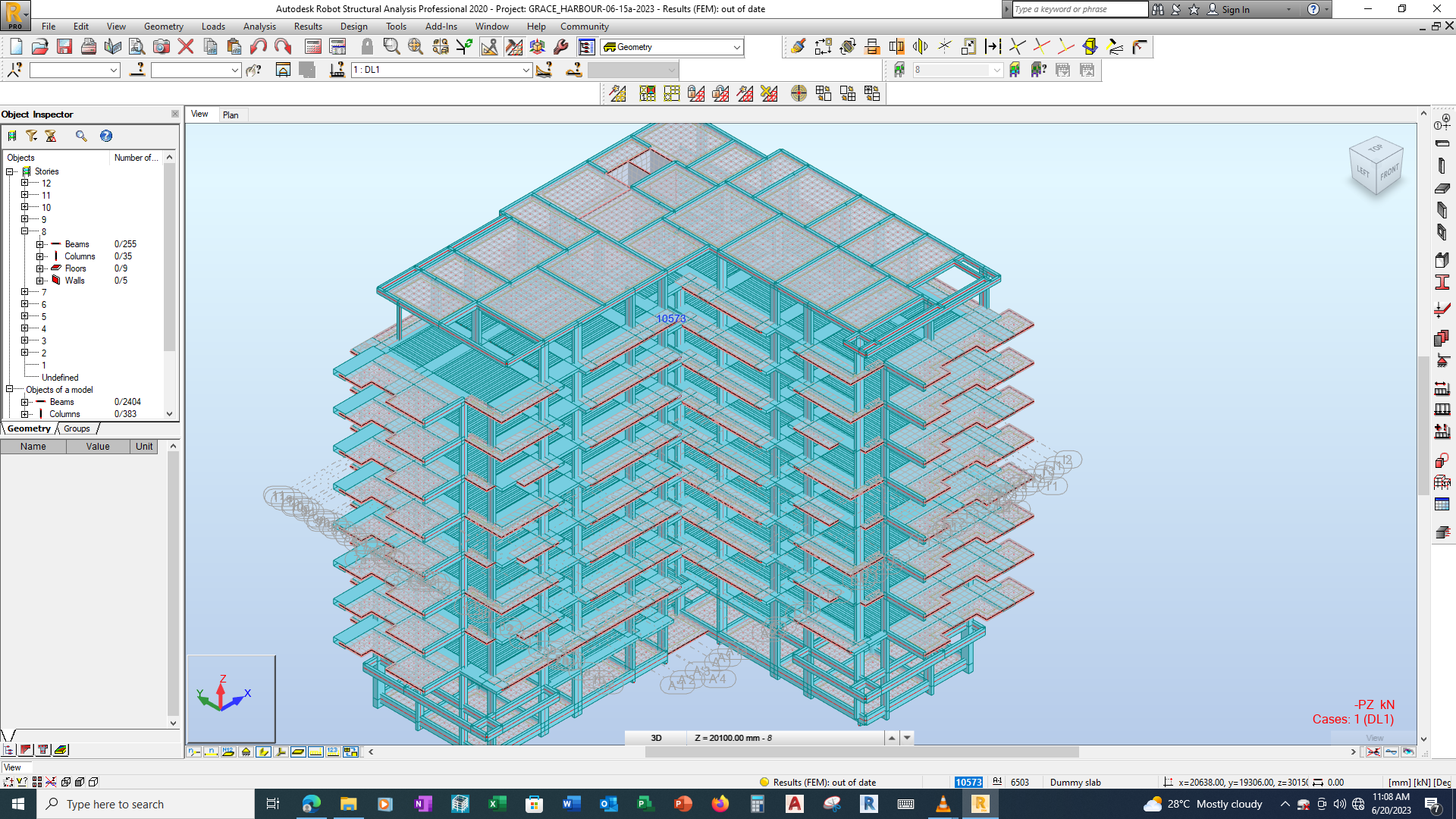Click the horizontal scrollbar of the view
1456x819 pixels.
[861, 752]
